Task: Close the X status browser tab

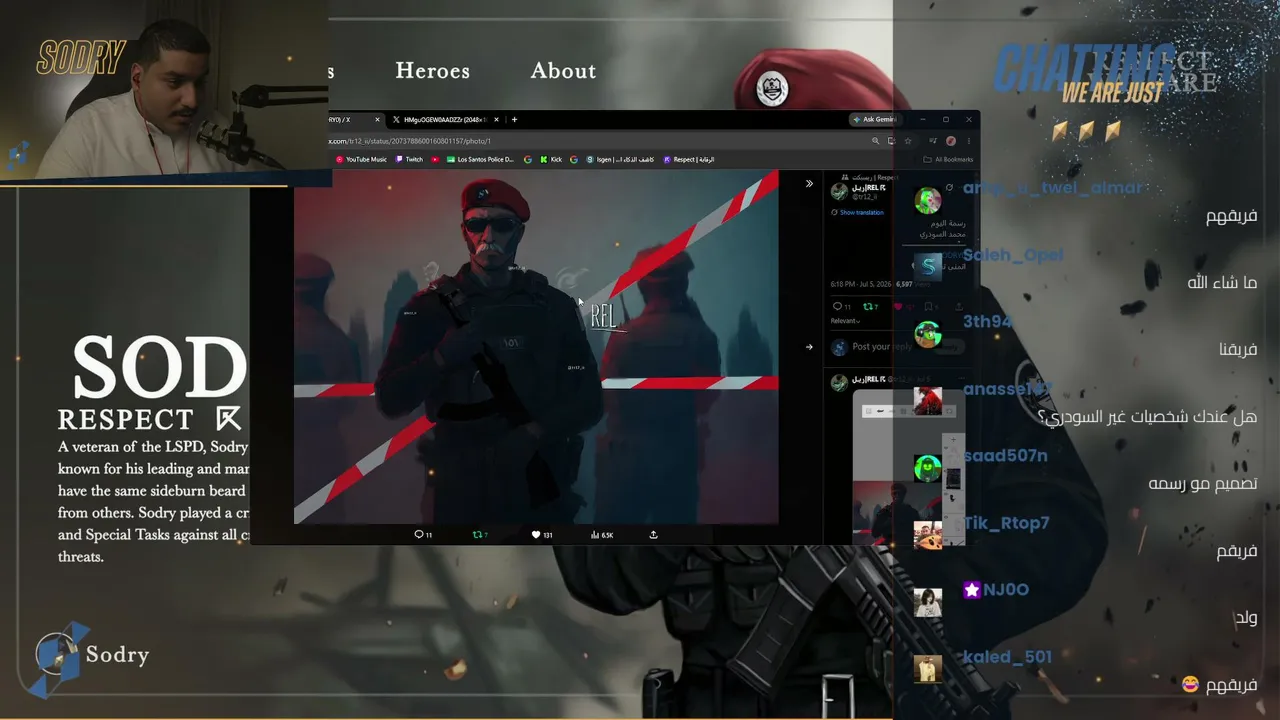Action: point(377,120)
